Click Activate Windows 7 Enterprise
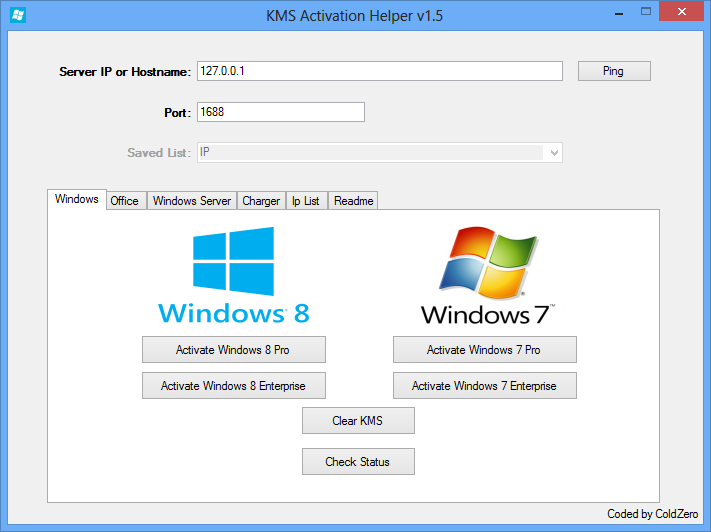The height and width of the screenshot is (532, 711). point(485,386)
